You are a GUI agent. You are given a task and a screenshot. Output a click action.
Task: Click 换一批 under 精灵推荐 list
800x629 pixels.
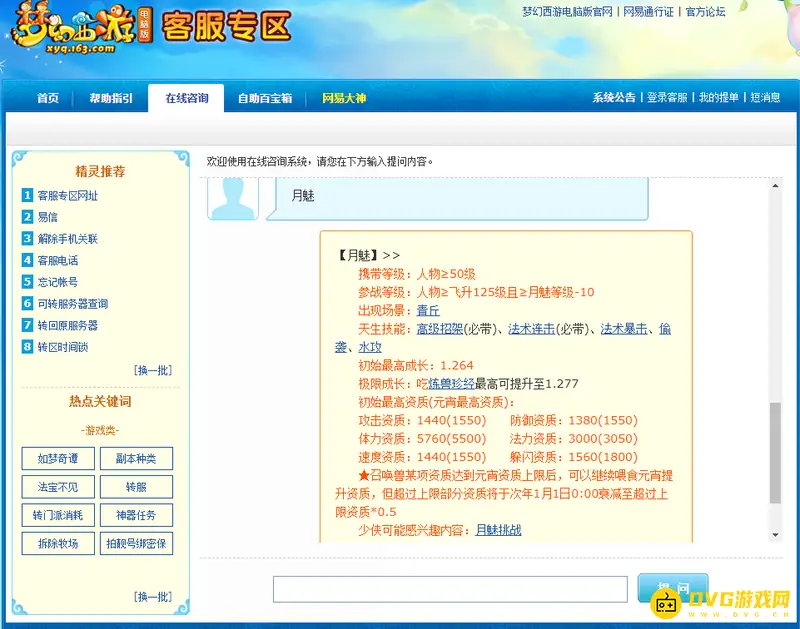[x=153, y=370]
